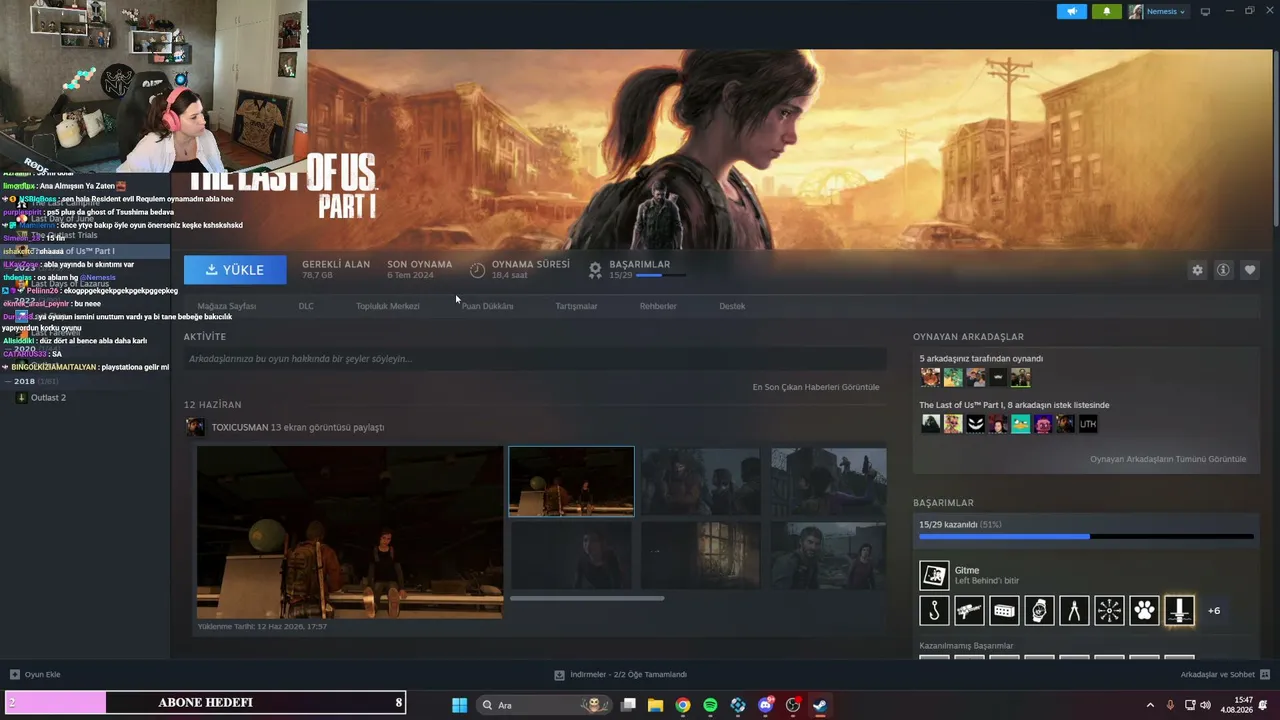Open the Gitme achievement icon
Image resolution: width=1280 pixels, height=720 pixels.
(934, 575)
